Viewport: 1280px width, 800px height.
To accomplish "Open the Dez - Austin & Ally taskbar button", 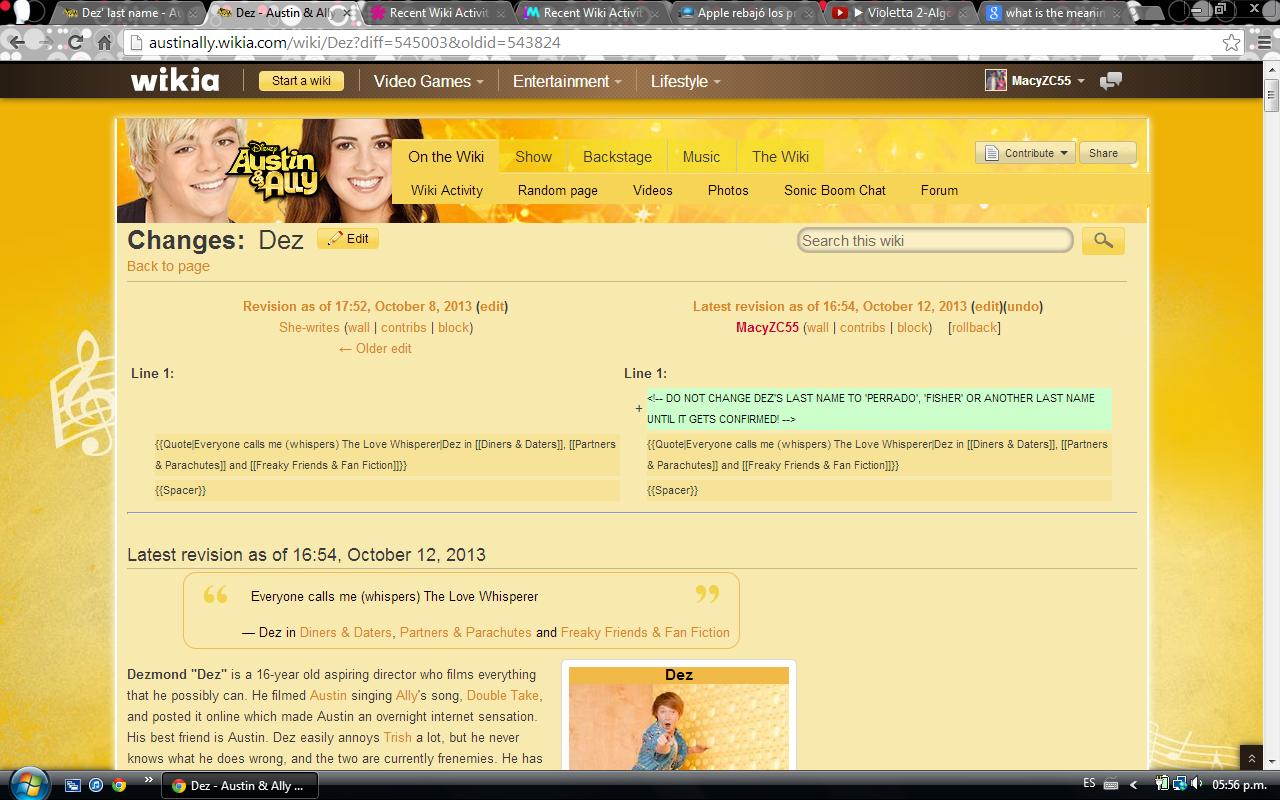I will point(238,785).
